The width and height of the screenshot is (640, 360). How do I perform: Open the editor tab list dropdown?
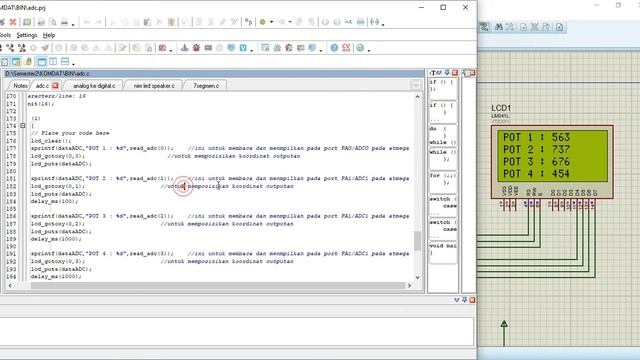click(x=416, y=85)
